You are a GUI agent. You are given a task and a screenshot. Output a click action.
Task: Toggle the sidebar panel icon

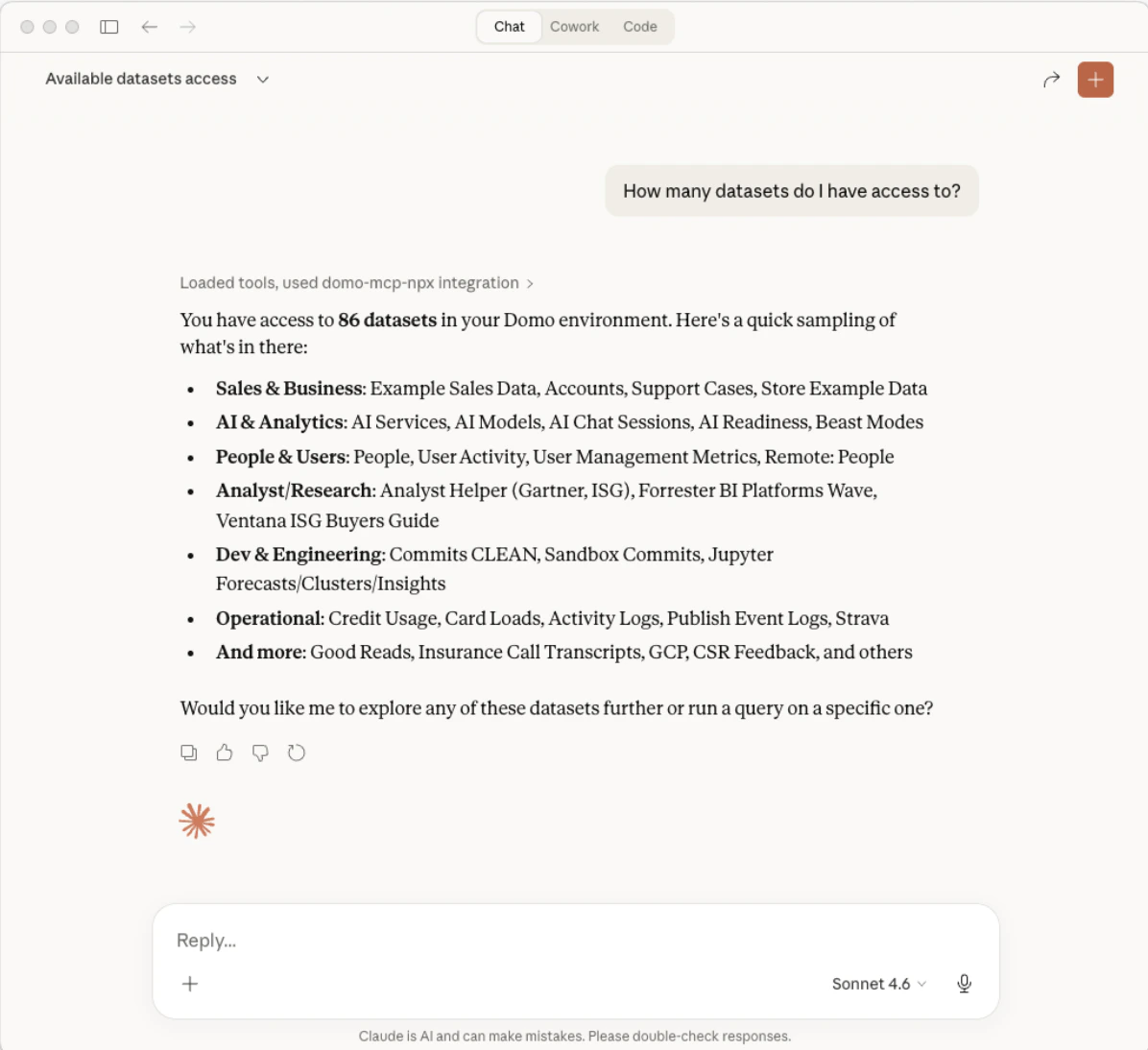pyautogui.click(x=109, y=27)
